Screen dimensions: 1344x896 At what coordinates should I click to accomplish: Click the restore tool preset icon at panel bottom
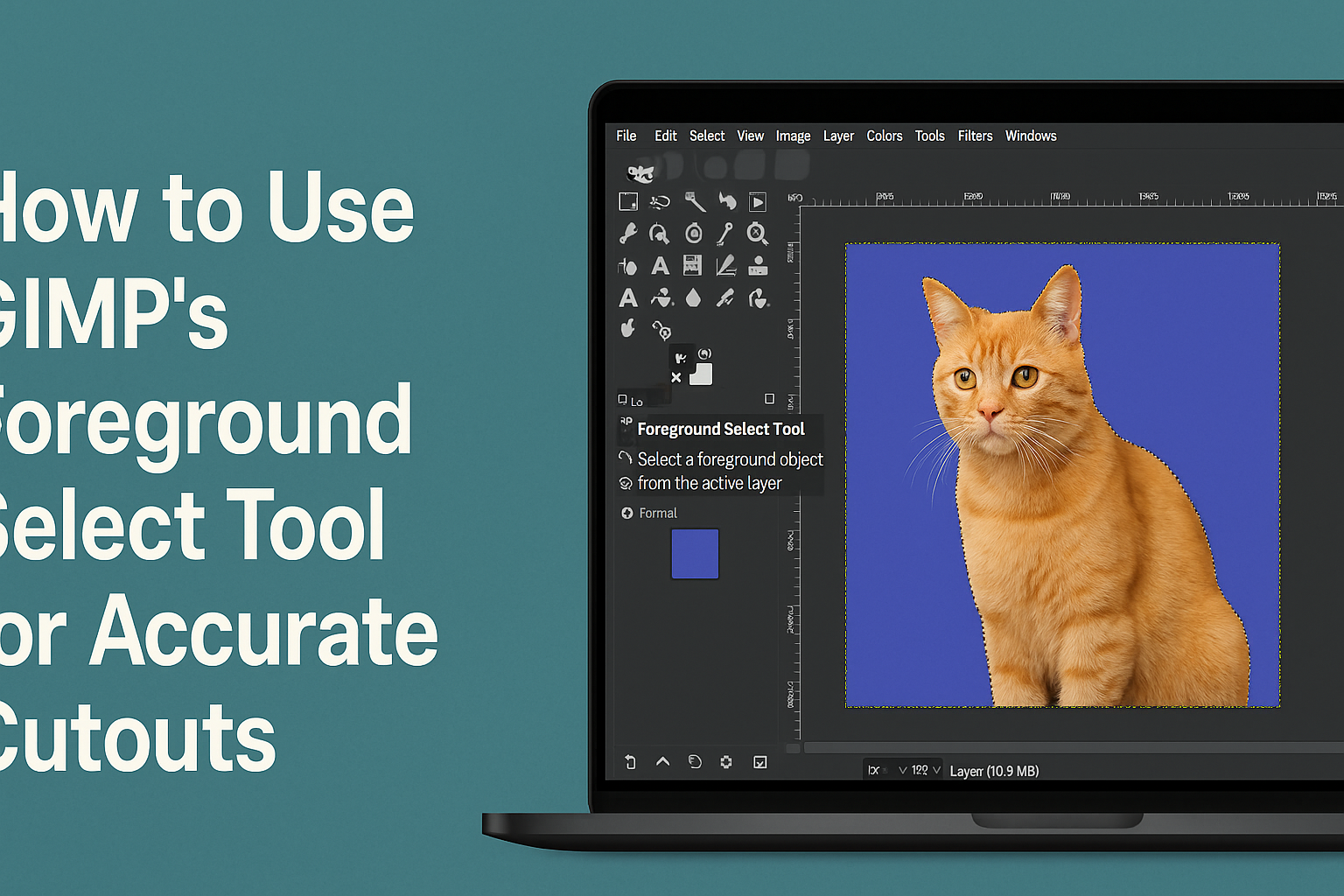coord(630,762)
